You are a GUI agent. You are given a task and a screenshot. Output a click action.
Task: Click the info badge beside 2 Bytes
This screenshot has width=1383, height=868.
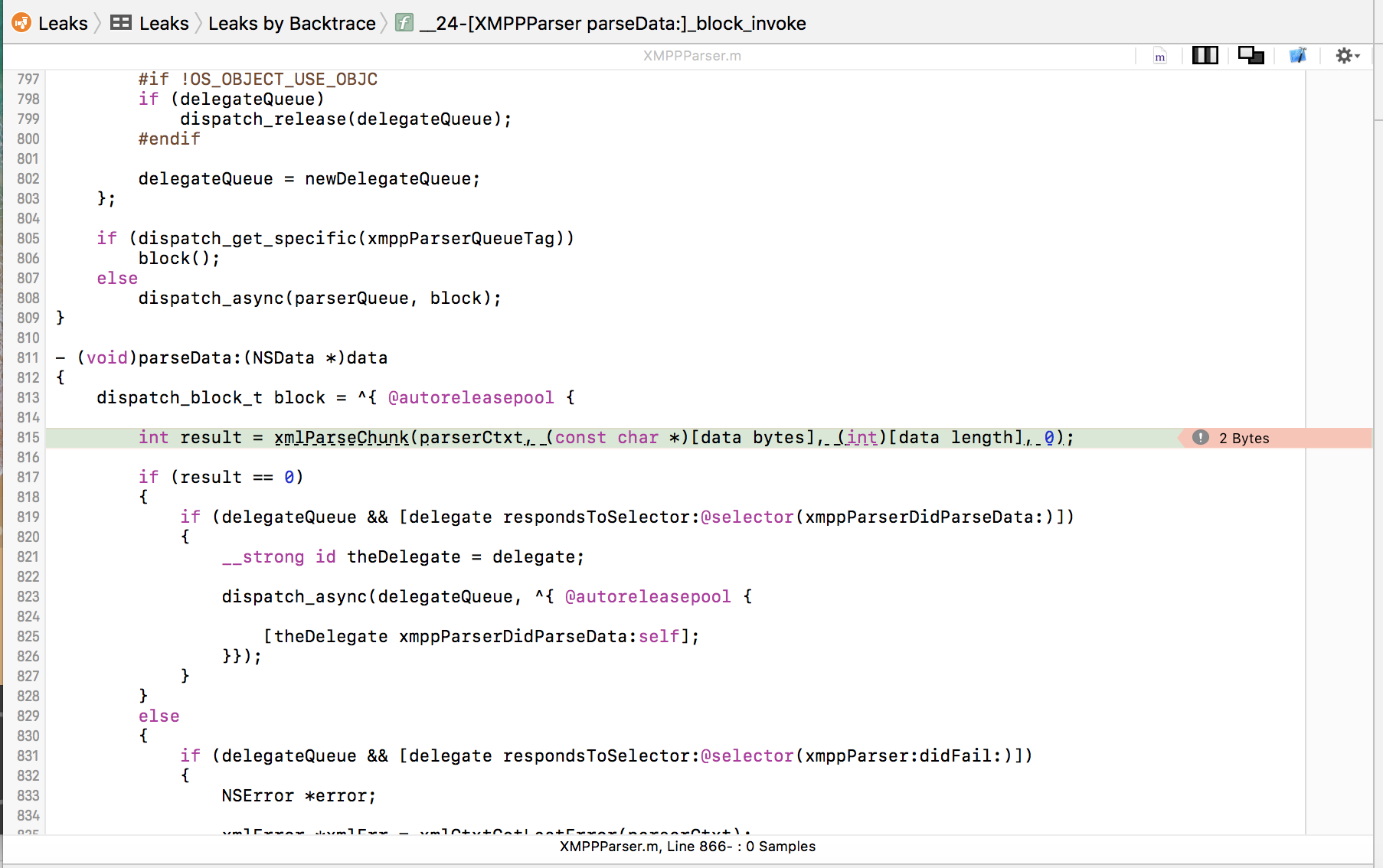[1201, 437]
